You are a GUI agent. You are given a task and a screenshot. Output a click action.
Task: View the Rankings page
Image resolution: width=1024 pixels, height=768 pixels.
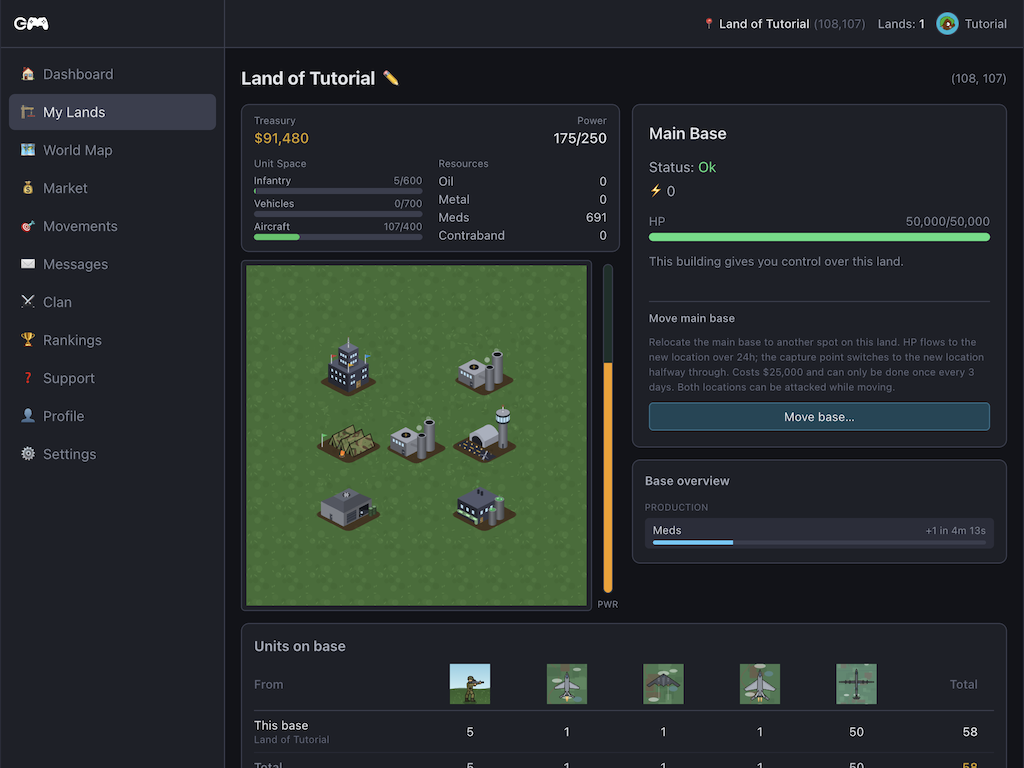pos(112,340)
